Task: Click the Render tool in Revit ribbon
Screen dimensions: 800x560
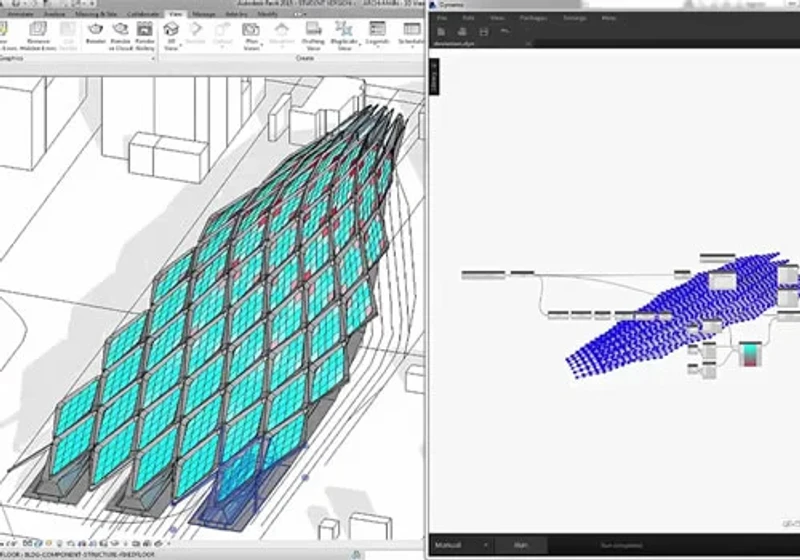Action: click(x=95, y=33)
